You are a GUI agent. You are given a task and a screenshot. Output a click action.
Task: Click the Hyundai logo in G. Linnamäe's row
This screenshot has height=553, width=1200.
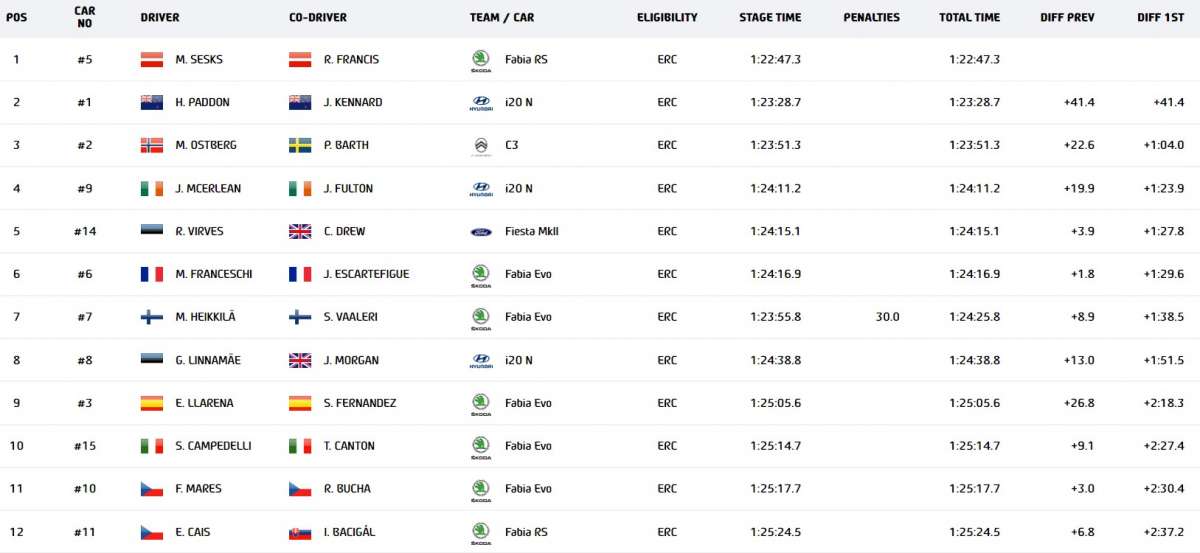[x=481, y=361]
